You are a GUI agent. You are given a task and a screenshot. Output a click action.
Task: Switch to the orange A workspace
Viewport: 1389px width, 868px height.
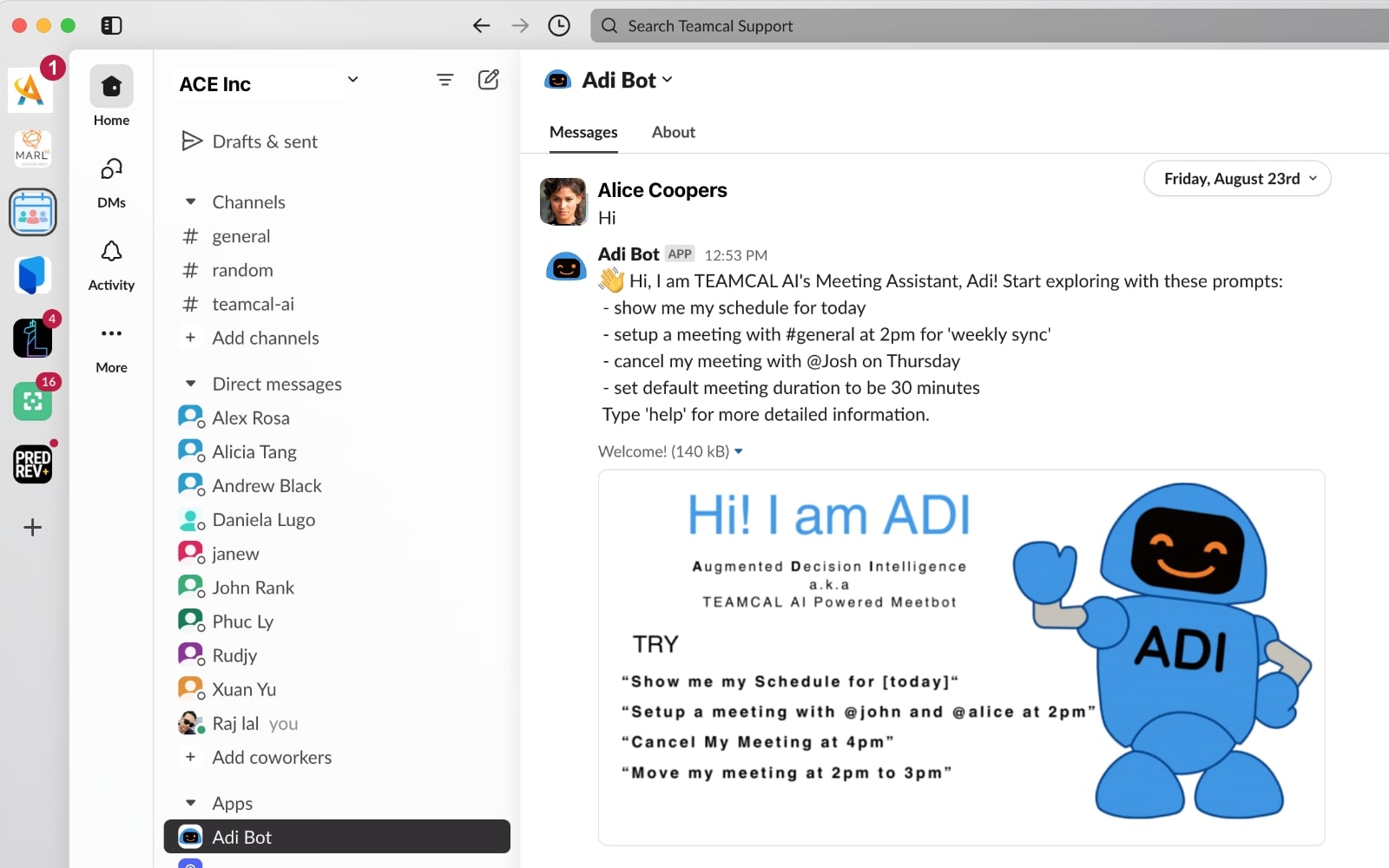tap(30, 89)
